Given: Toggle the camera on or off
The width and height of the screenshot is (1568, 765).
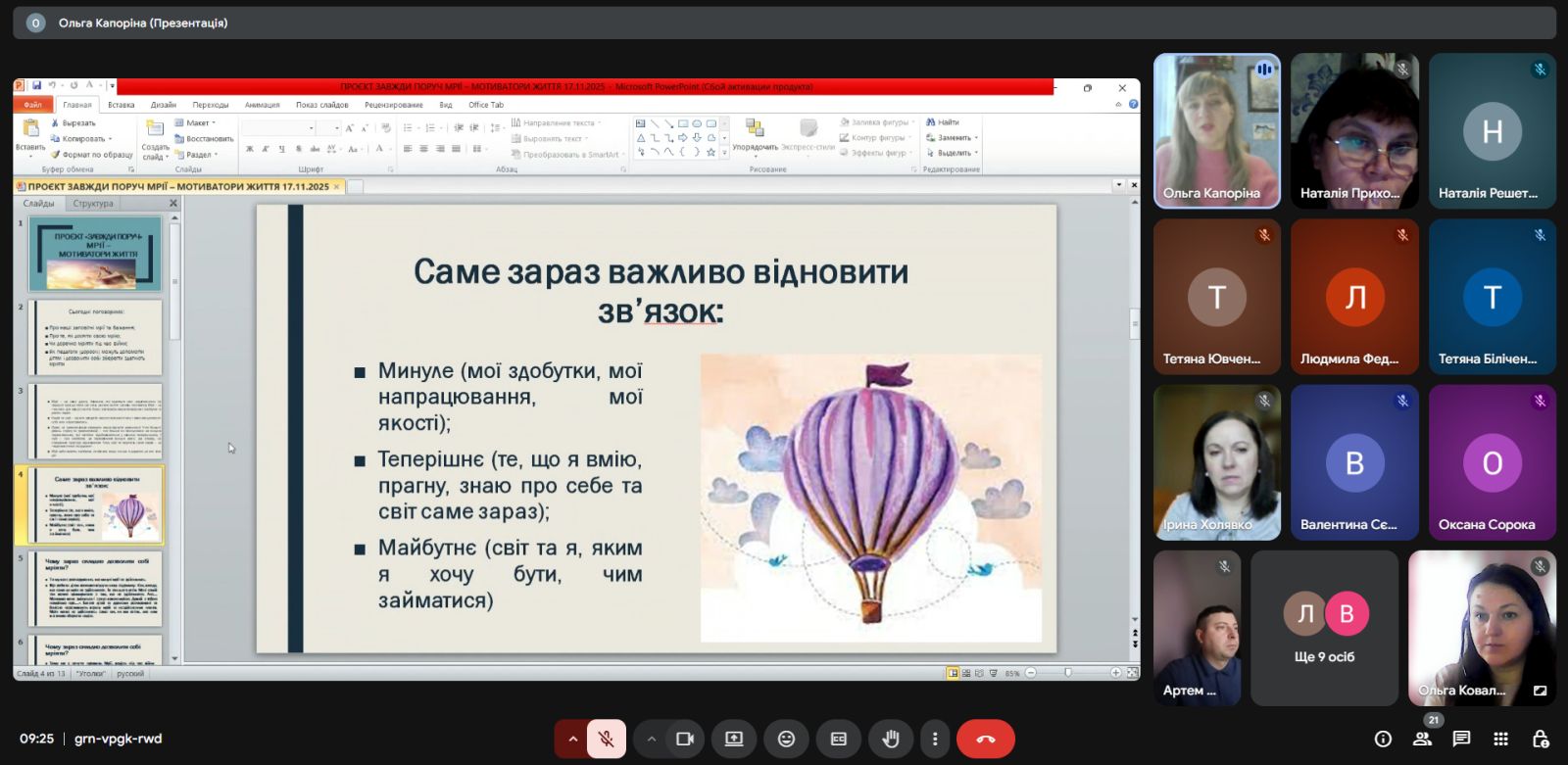Looking at the screenshot, I should [685, 740].
